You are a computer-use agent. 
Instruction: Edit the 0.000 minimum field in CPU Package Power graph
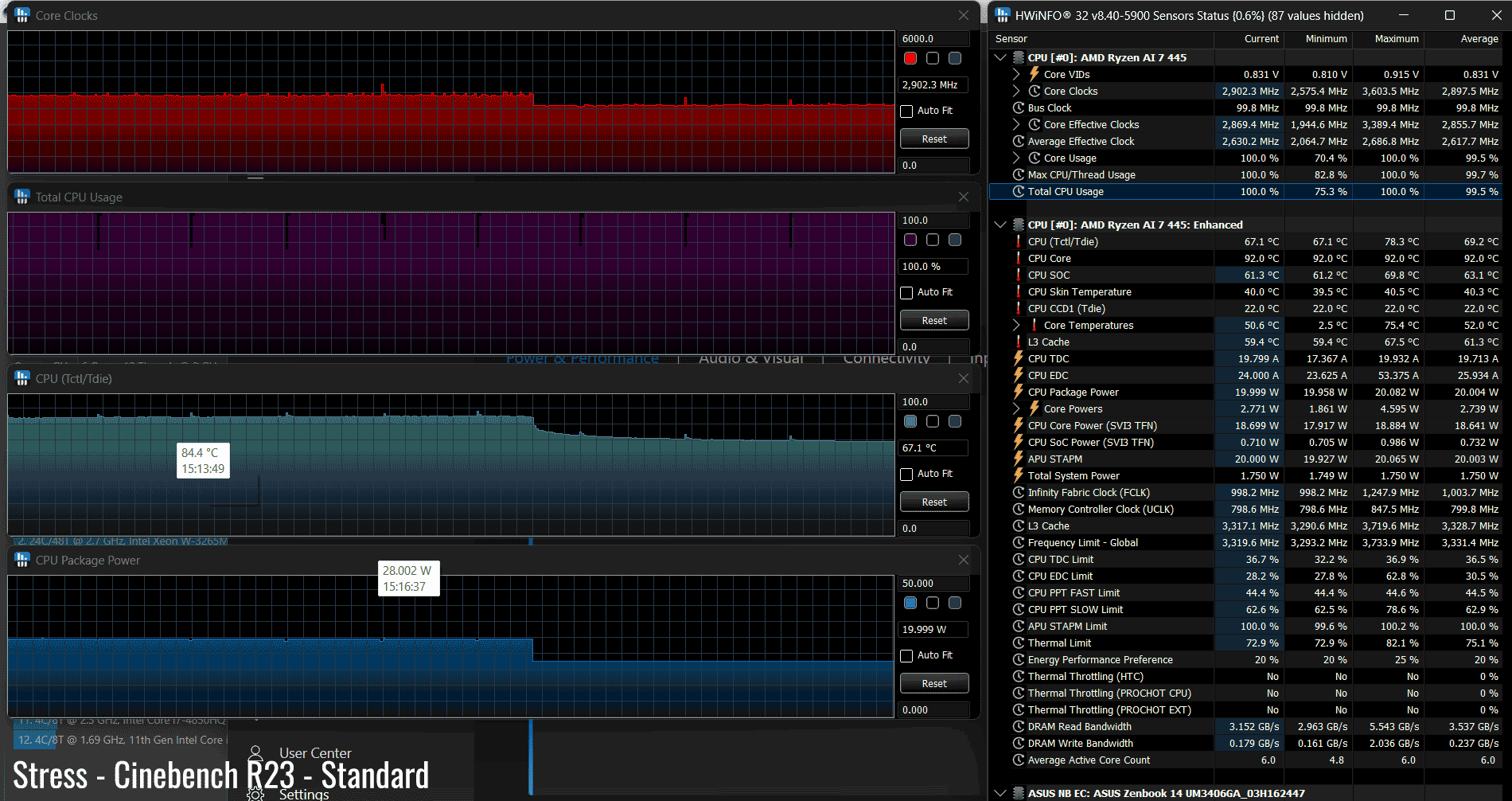pyautogui.click(x=934, y=709)
